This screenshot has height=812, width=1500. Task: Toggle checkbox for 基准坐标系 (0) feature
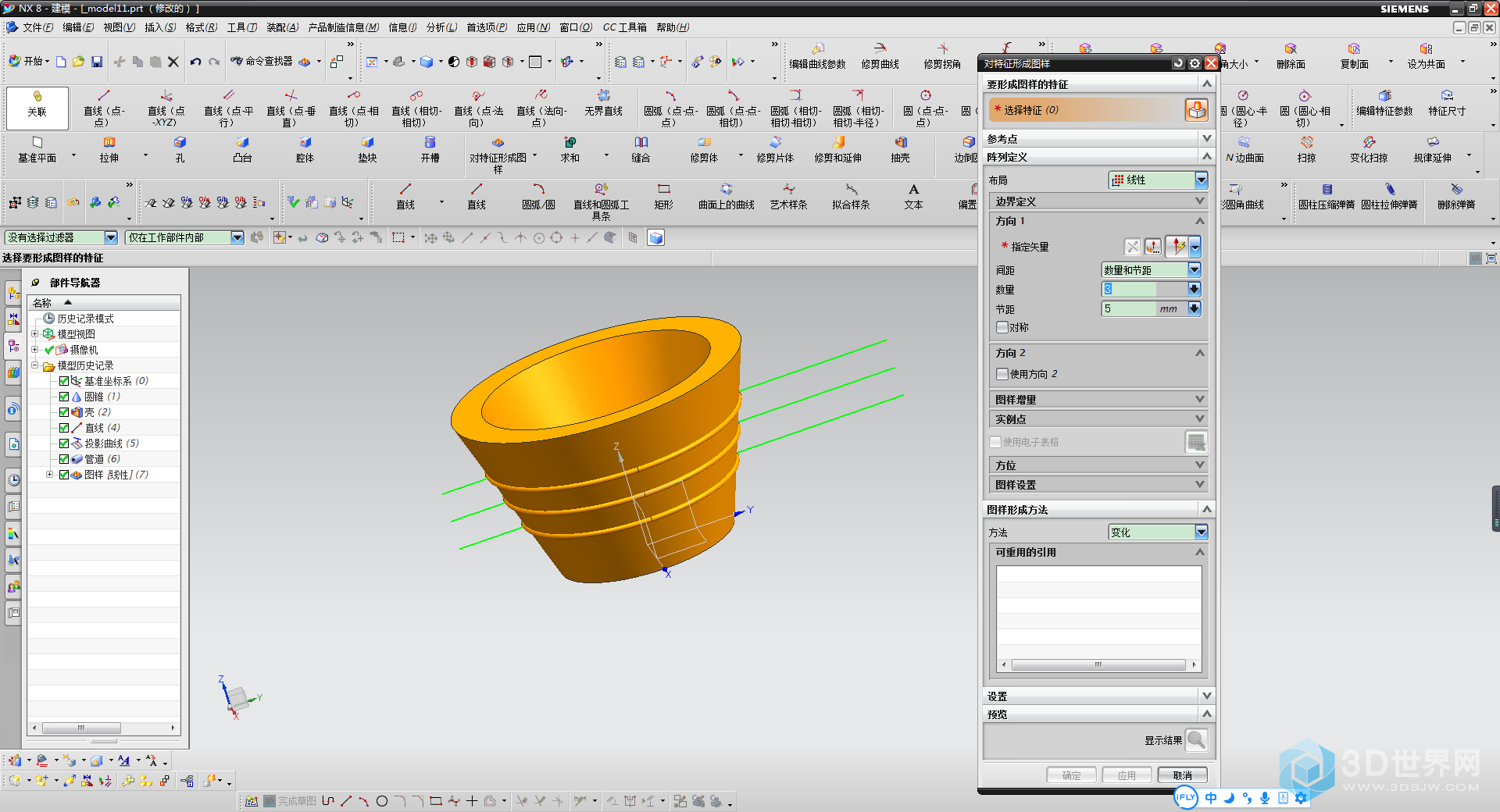click(64, 381)
